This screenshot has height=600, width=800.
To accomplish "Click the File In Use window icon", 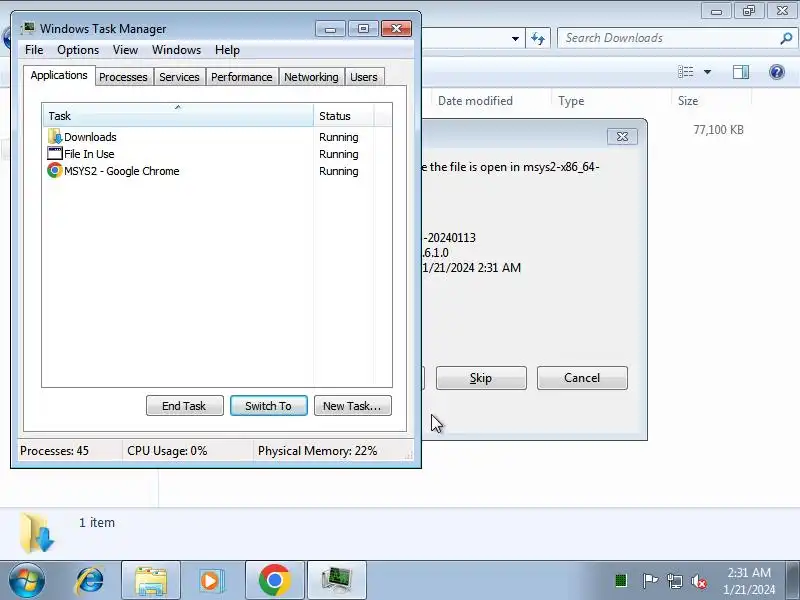I will coord(55,154).
